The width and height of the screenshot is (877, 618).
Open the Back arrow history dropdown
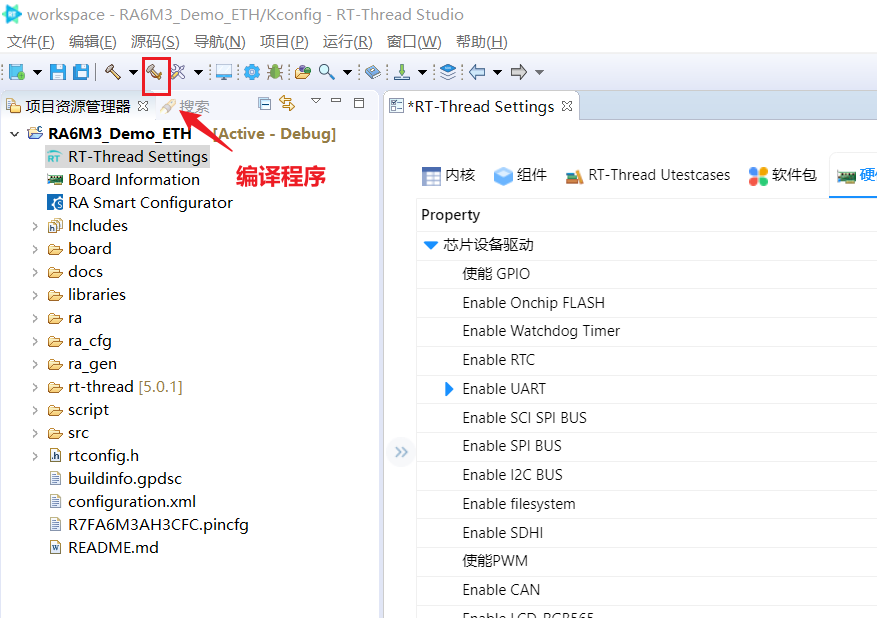tap(497, 72)
